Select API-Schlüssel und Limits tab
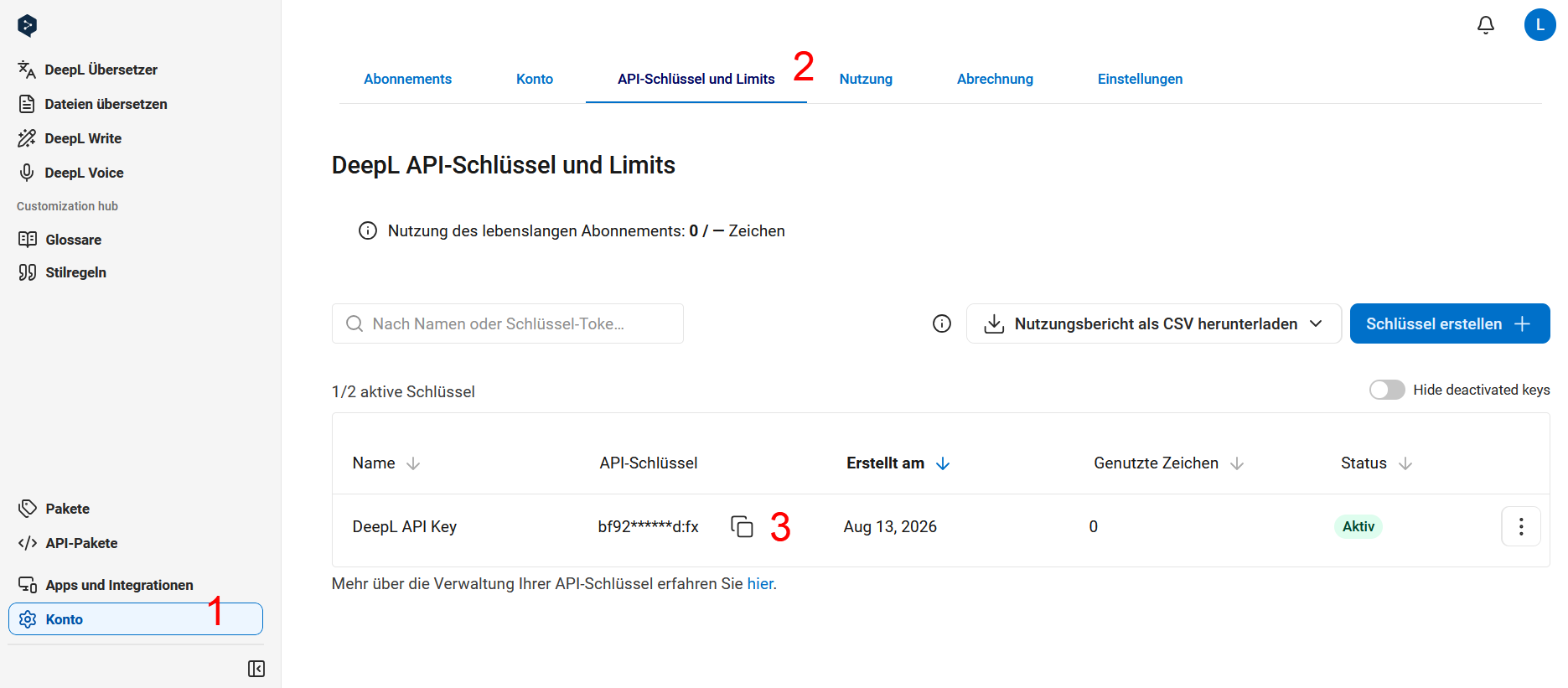The width and height of the screenshot is (1568, 688). (x=696, y=79)
